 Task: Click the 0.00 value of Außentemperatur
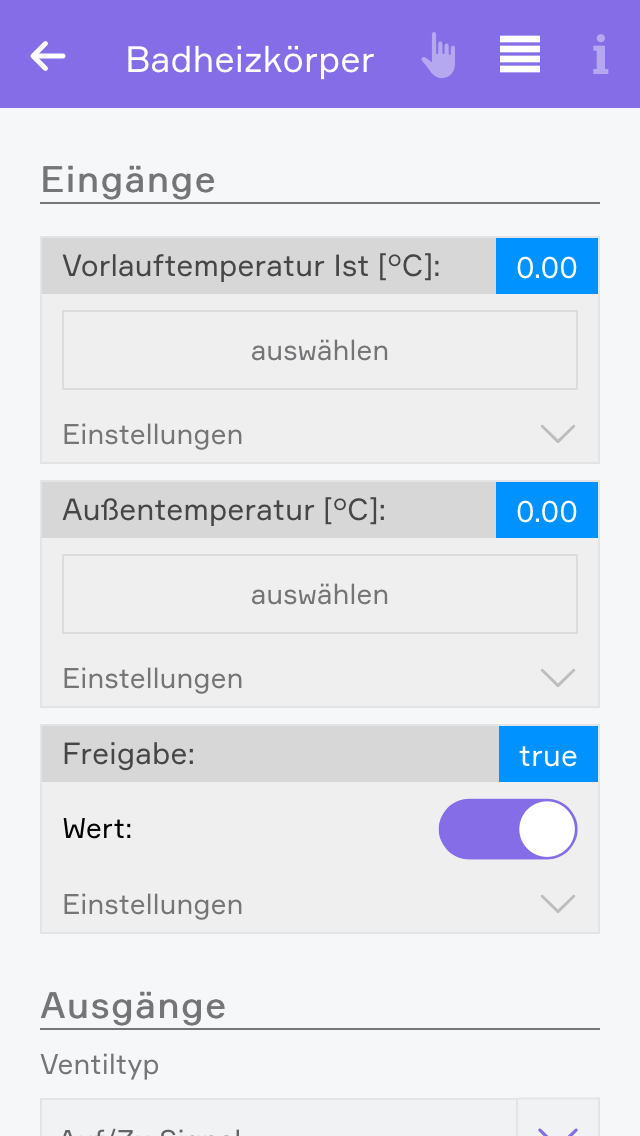(x=547, y=511)
